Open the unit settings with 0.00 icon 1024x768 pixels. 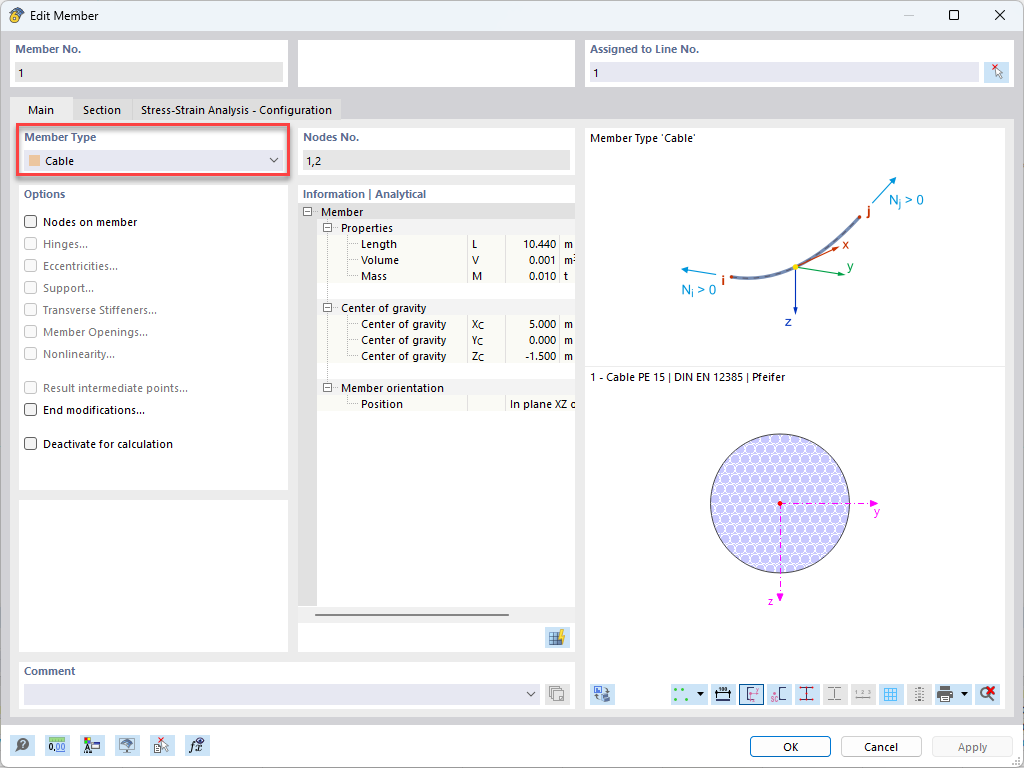click(58, 745)
